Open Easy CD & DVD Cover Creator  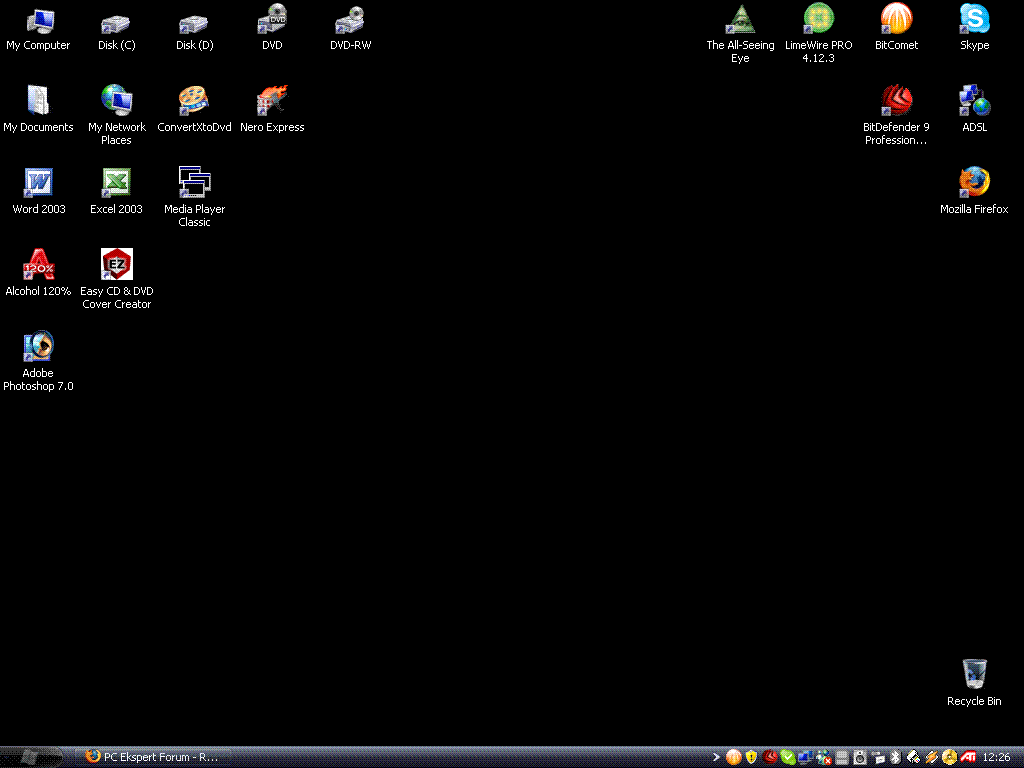(116, 265)
